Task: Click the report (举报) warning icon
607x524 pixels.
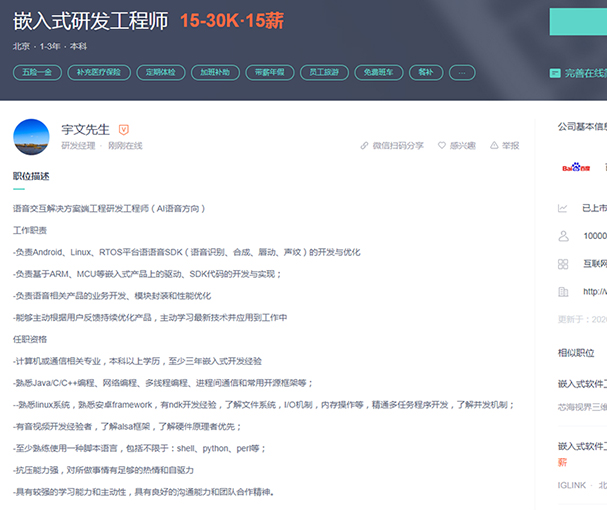Action: [x=493, y=146]
